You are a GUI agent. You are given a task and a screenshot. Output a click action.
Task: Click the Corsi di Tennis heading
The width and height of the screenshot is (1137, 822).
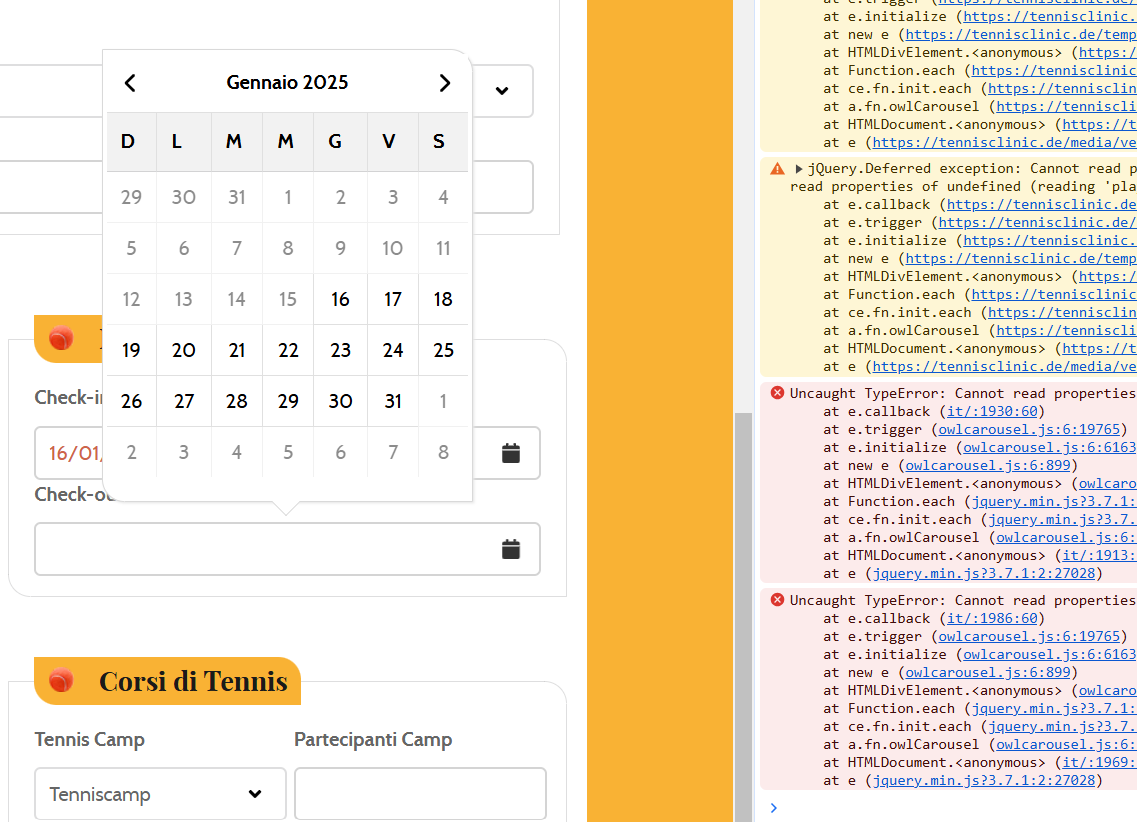pos(193,681)
